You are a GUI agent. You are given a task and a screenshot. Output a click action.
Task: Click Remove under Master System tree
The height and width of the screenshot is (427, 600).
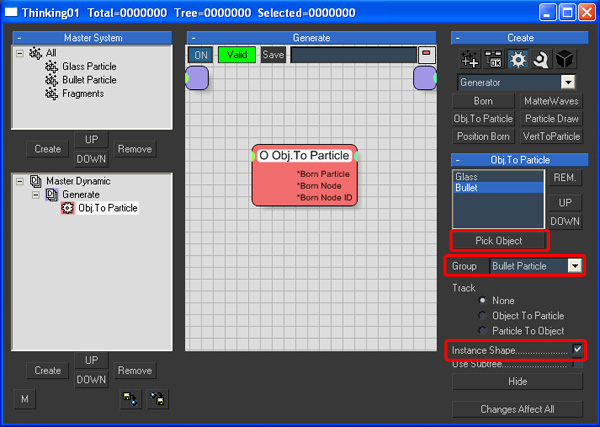click(135, 149)
